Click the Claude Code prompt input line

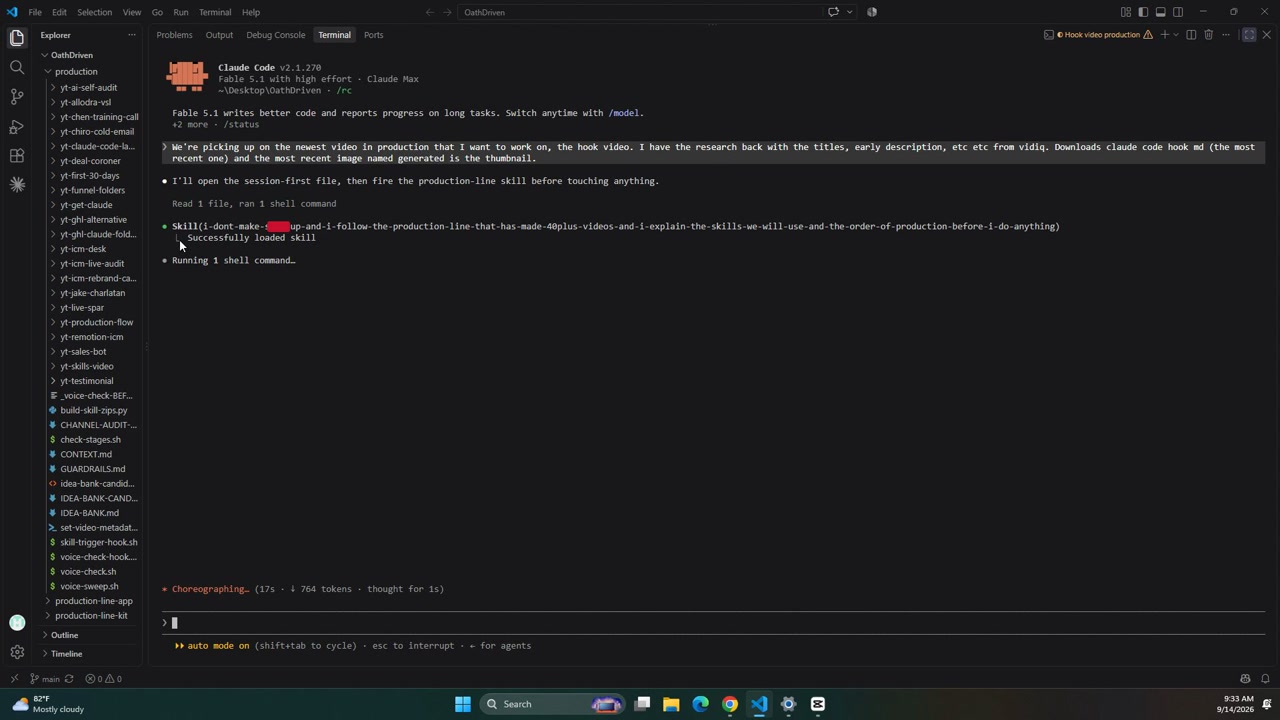(714, 623)
